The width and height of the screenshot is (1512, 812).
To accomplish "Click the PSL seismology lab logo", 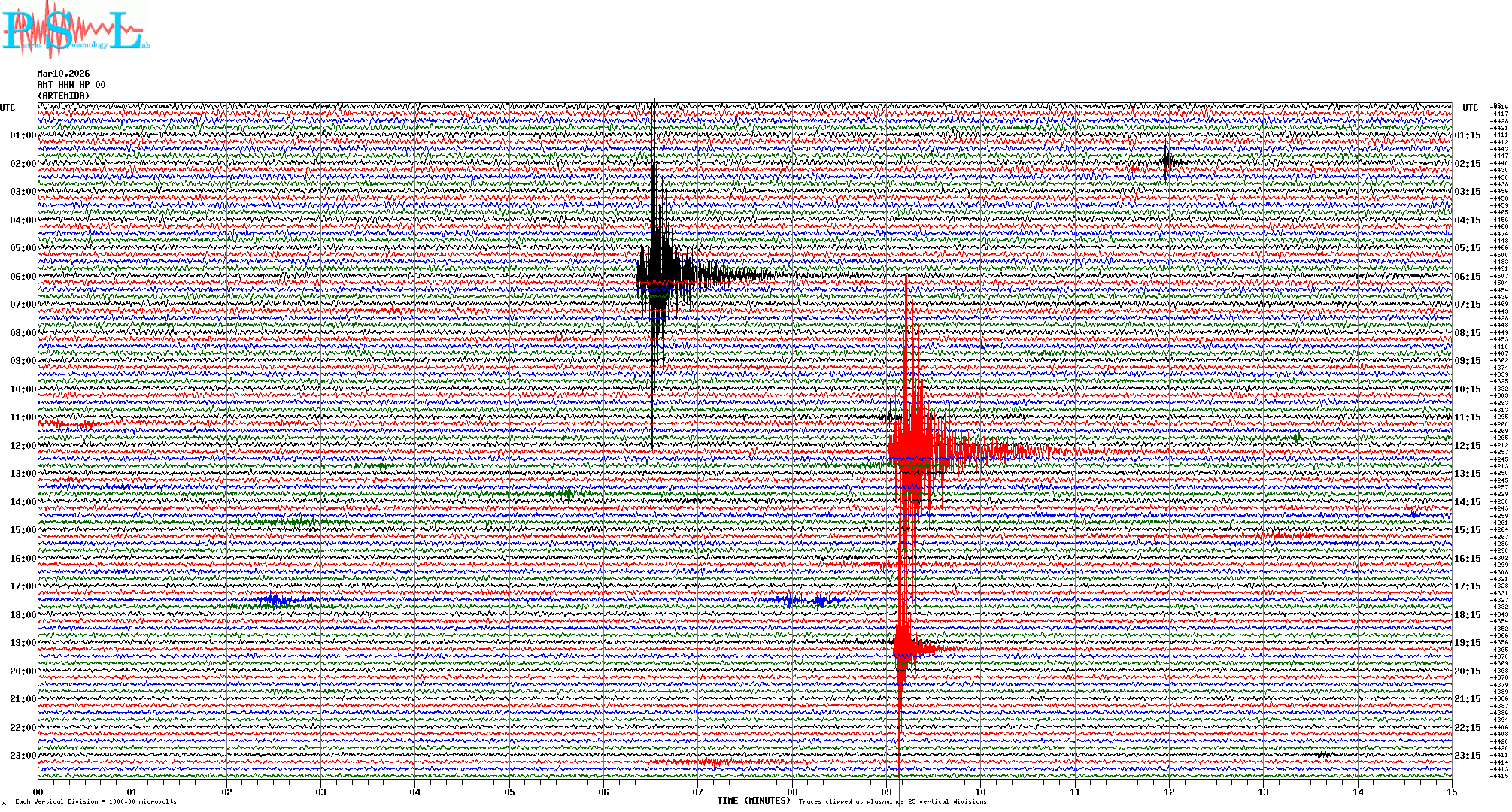I will pyautogui.click(x=75, y=30).
